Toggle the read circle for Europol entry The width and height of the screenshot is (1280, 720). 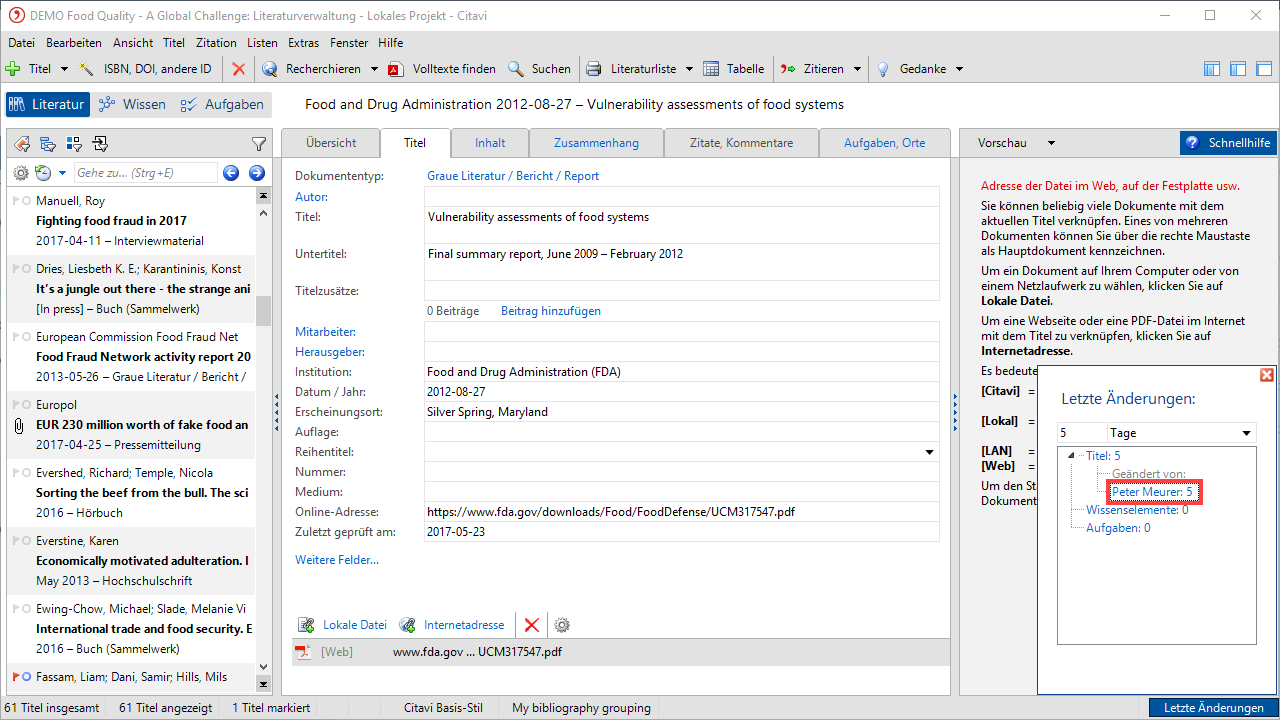pyautogui.click(x=27, y=405)
